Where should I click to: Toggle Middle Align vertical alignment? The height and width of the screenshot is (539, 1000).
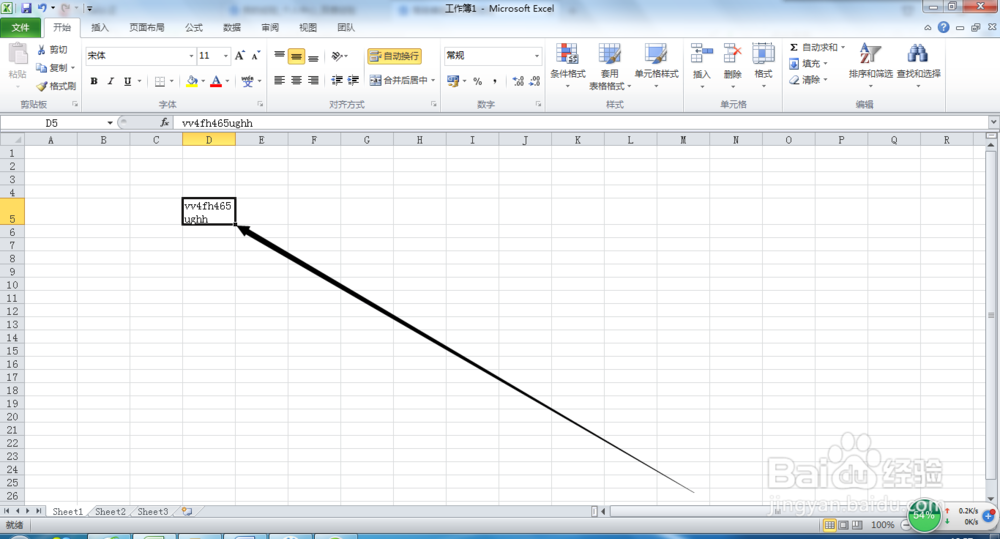tap(296, 56)
